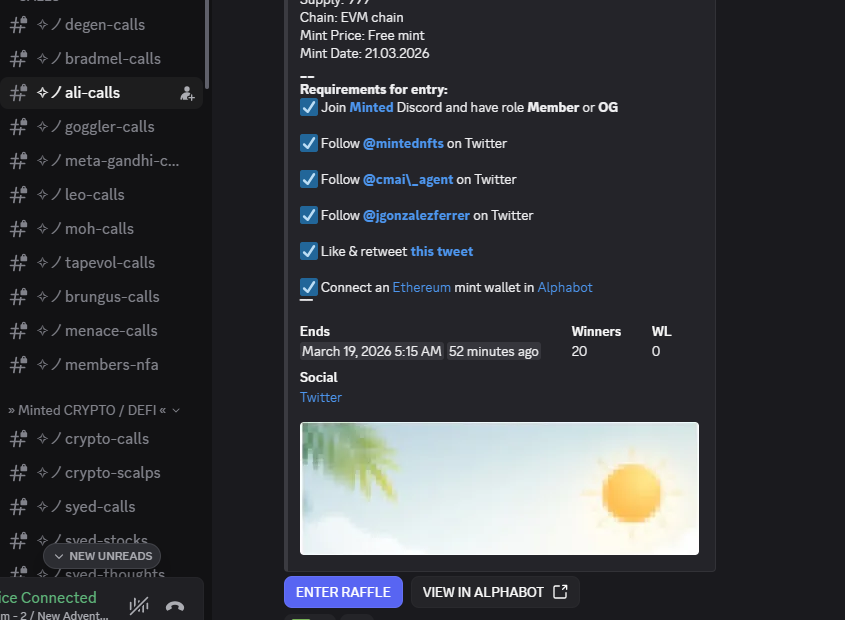This screenshot has width=845, height=620.
Task: Click the channel list scrollbar
Action: [x=206, y=43]
